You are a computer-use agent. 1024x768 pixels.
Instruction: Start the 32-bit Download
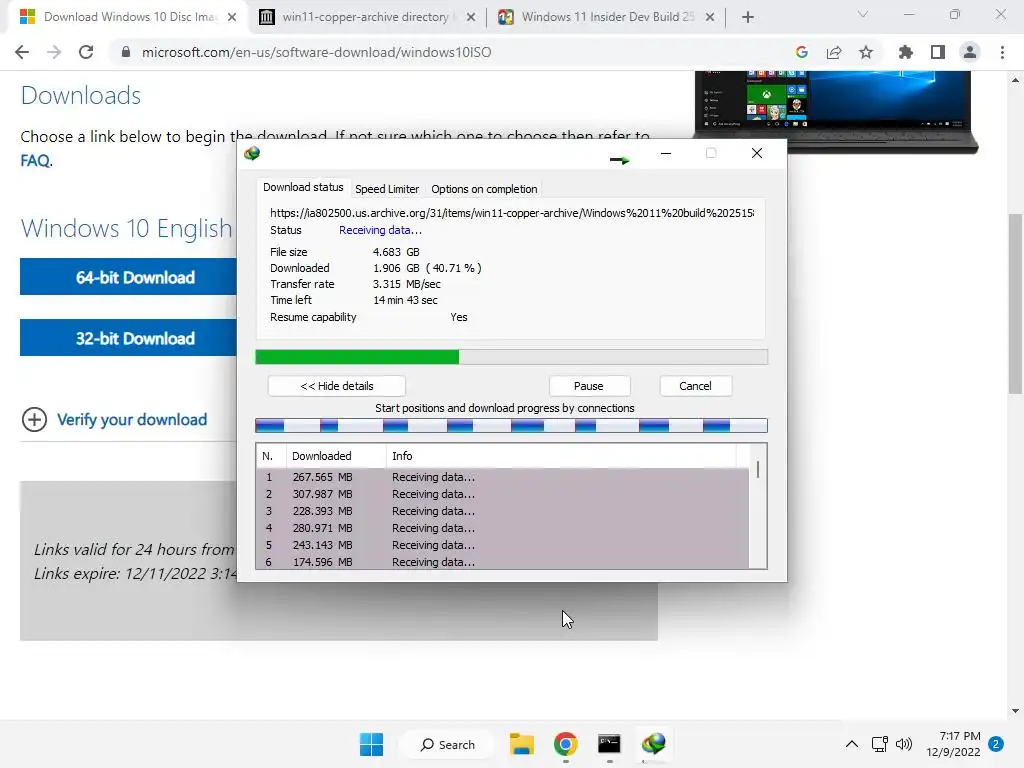point(129,338)
